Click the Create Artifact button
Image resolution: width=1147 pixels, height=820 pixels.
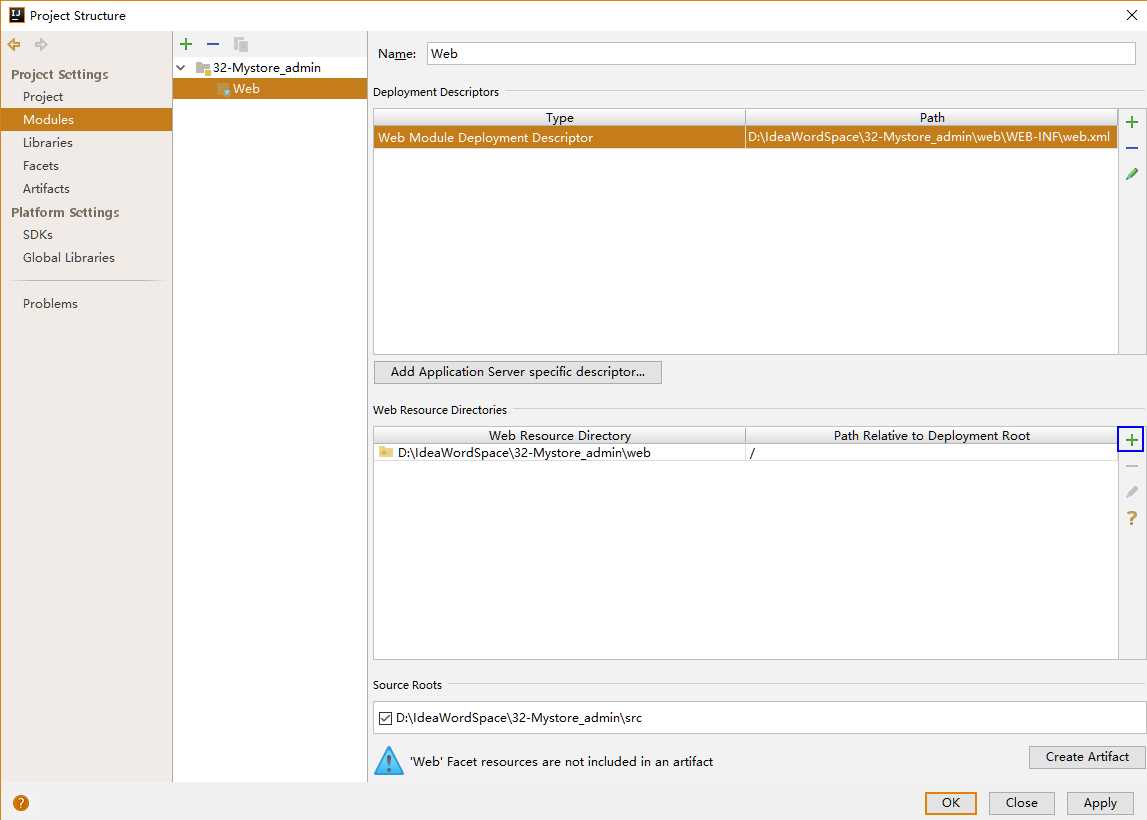tap(1086, 757)
